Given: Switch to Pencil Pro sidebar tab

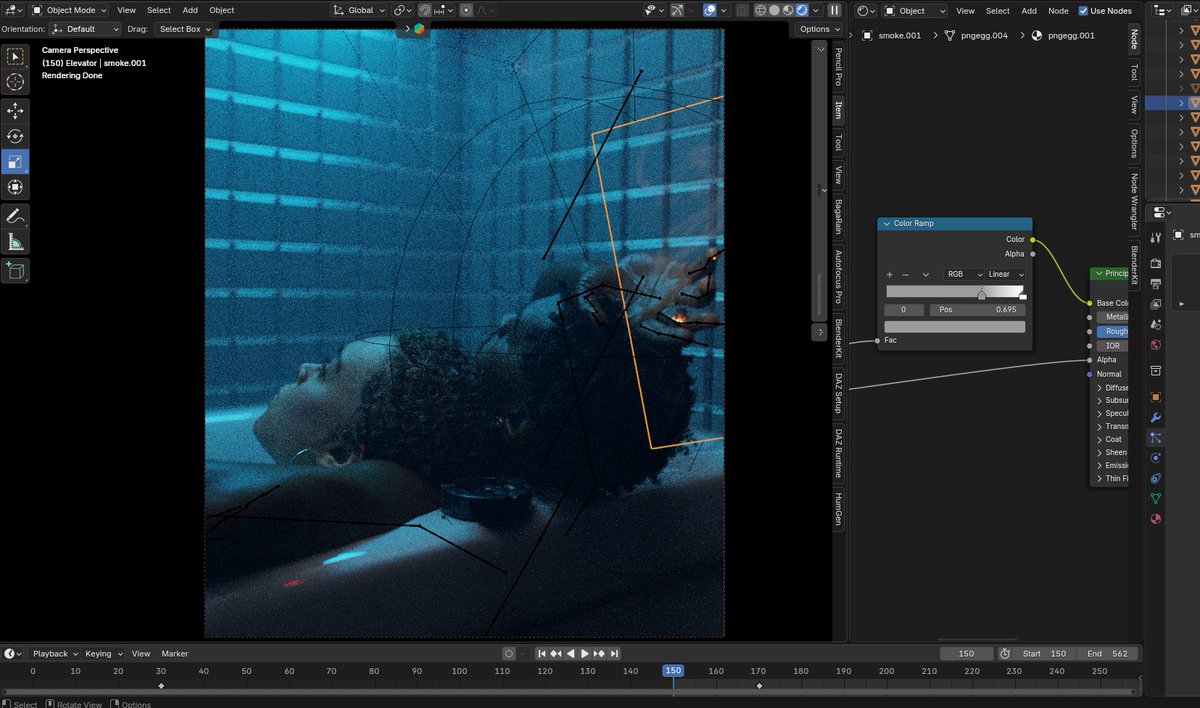Looking at the screenshot, I should tap(838, 69).
